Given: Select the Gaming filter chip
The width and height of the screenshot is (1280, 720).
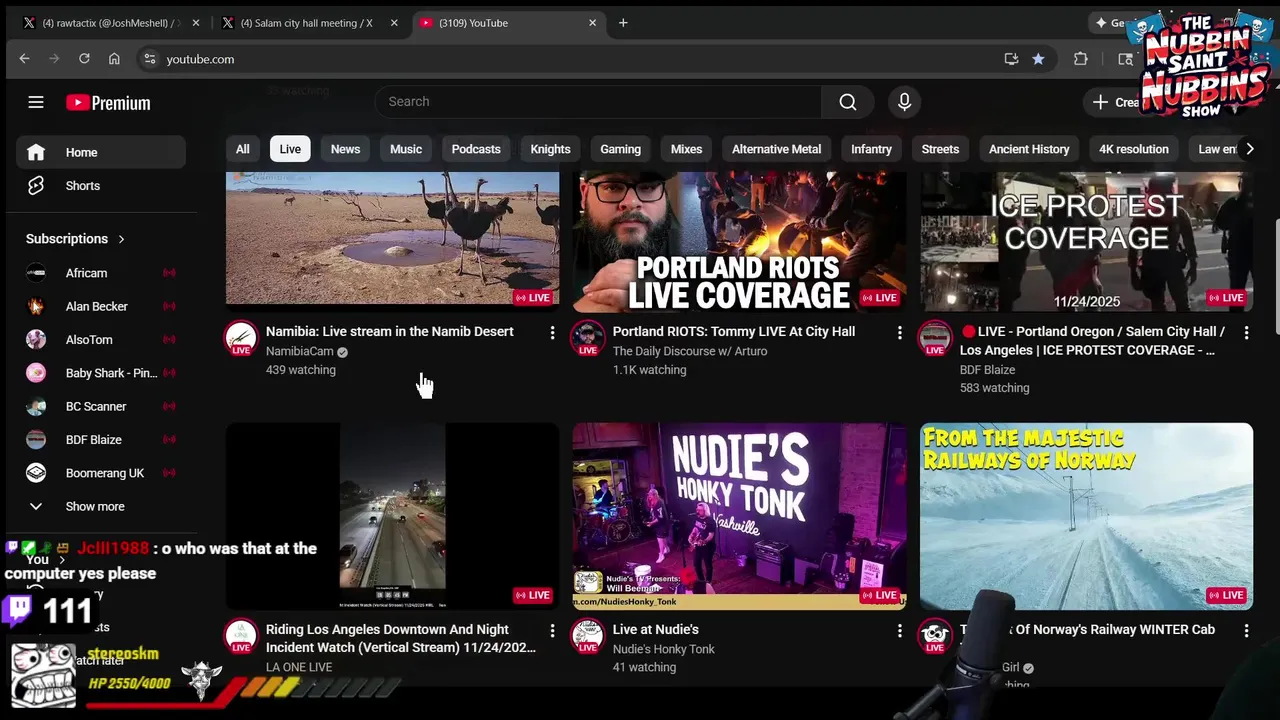Looking at the screenshot, I should pos(620,149).
